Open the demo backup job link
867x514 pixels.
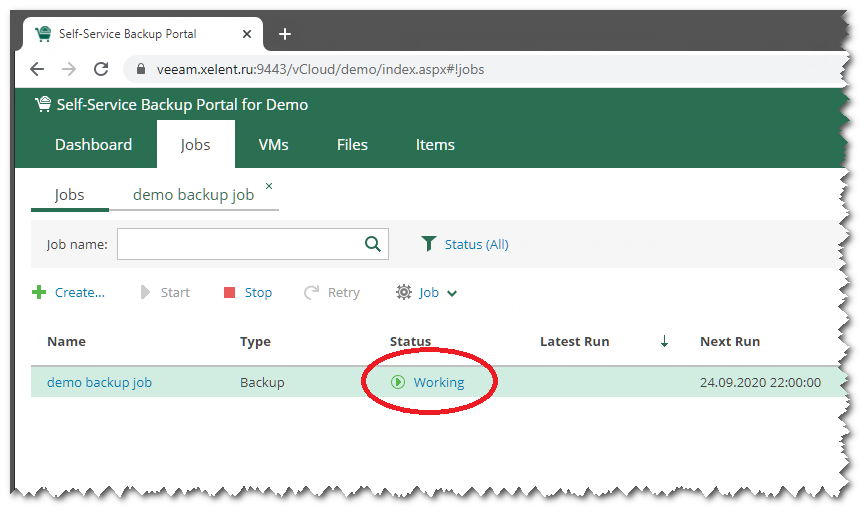(x=100, y=382)
